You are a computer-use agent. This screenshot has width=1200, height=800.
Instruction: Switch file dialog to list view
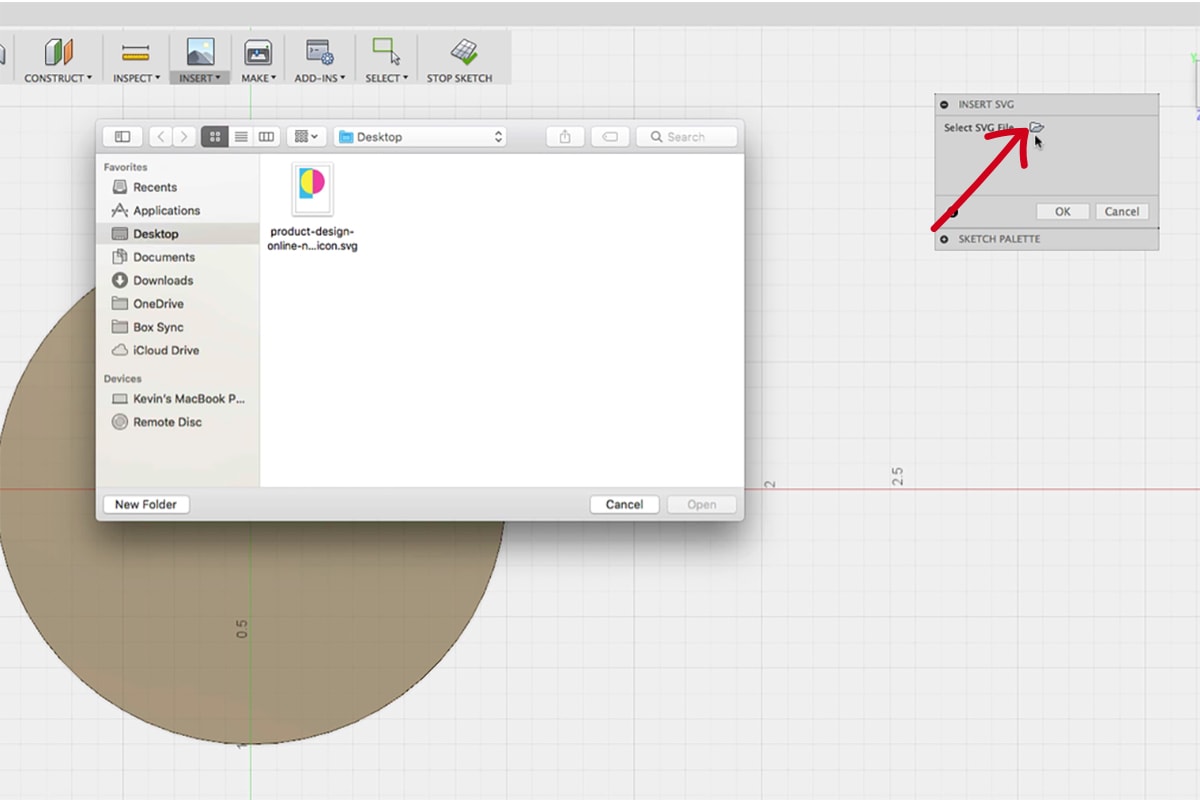[x=241, y=137]
